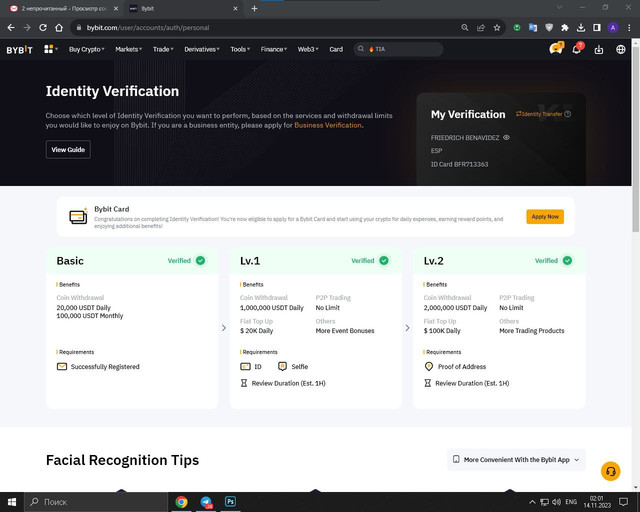Open Photoshop from the taskbar
The width and height of the screenshot is (640, 512).
pos(231,502)
